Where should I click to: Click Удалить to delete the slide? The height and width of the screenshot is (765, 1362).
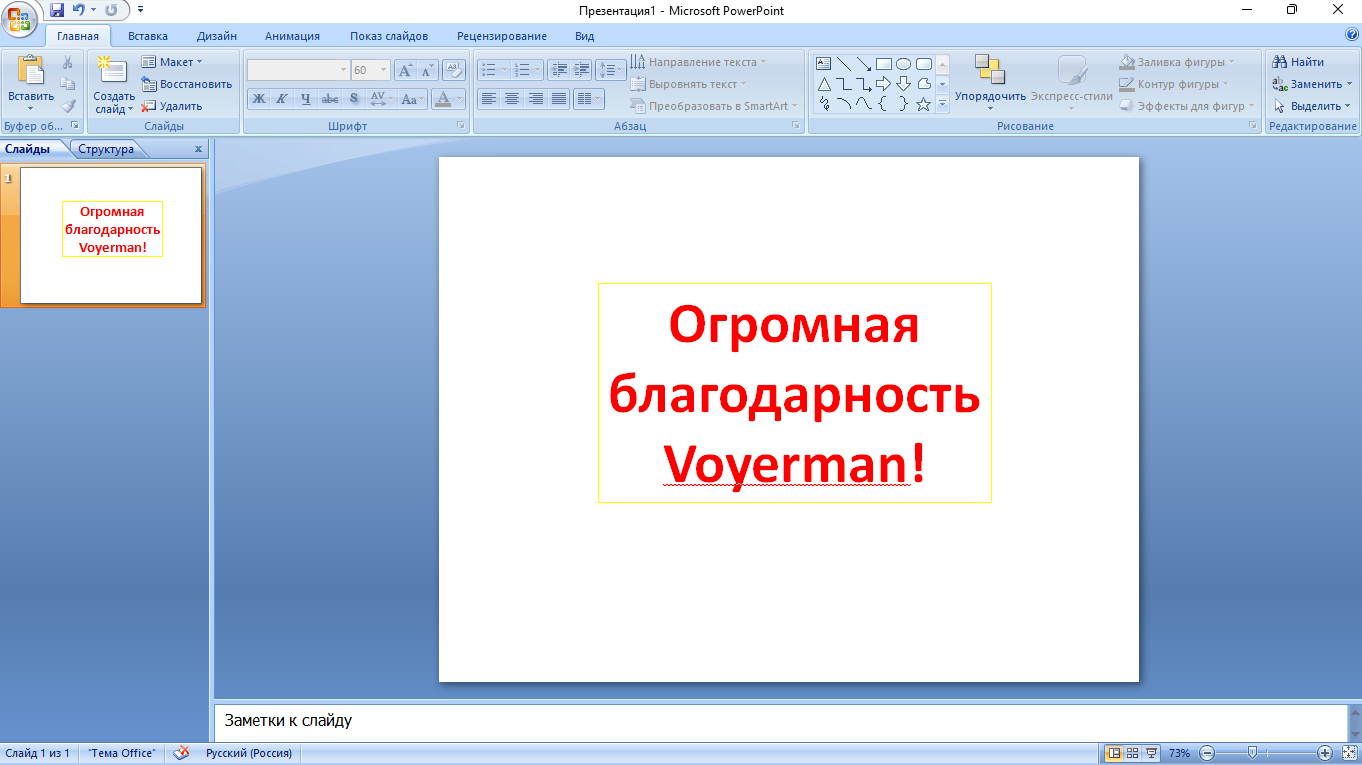pos(172,106)
